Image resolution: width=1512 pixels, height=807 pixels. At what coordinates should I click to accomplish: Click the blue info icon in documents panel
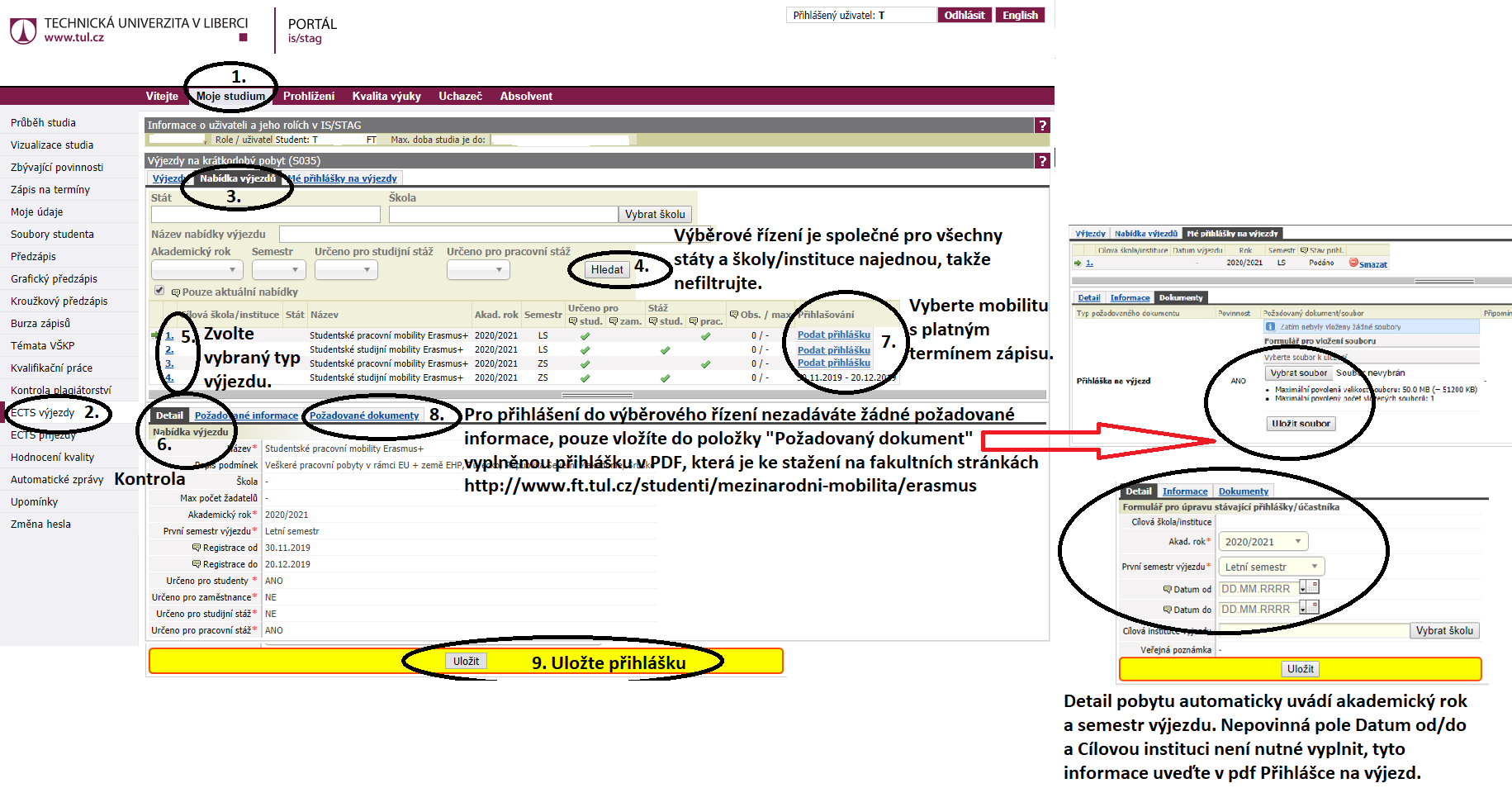coord(1270,327)
